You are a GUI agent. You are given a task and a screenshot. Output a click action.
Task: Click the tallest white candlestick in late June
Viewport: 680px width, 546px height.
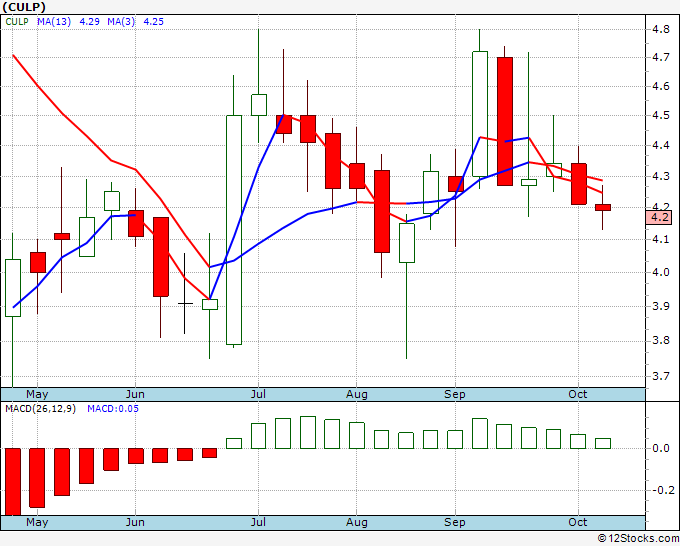(x=234, y=230)
